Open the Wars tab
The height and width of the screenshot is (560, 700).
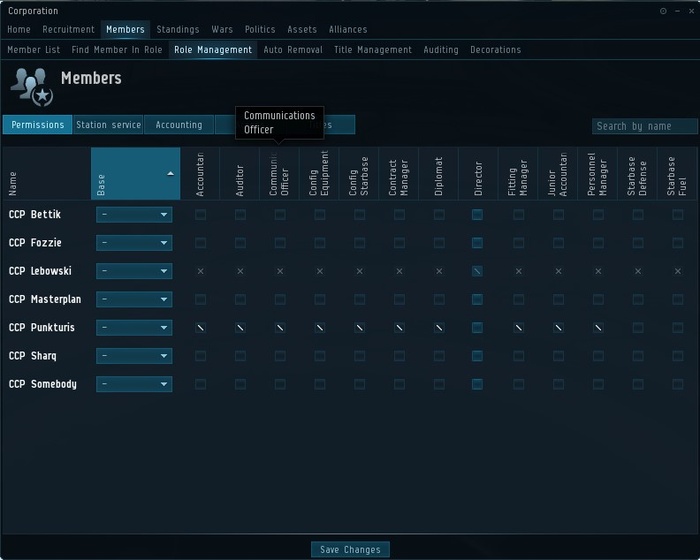tap(222, 29)
